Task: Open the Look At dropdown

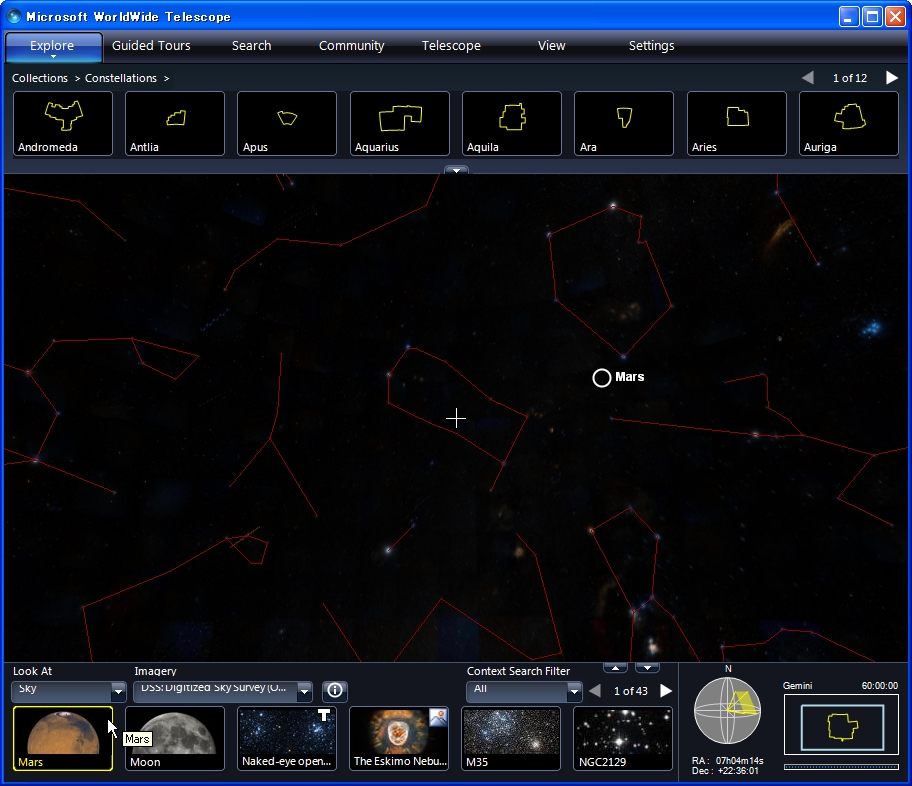Action: [x=69, y=691]
